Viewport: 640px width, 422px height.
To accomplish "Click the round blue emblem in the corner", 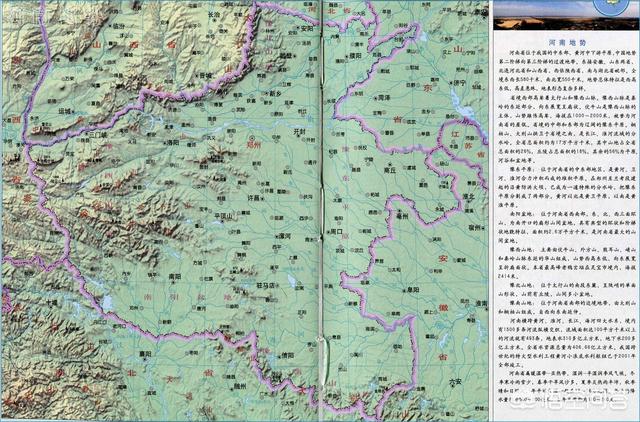I will pyautogui.click(x=611, y=7).
